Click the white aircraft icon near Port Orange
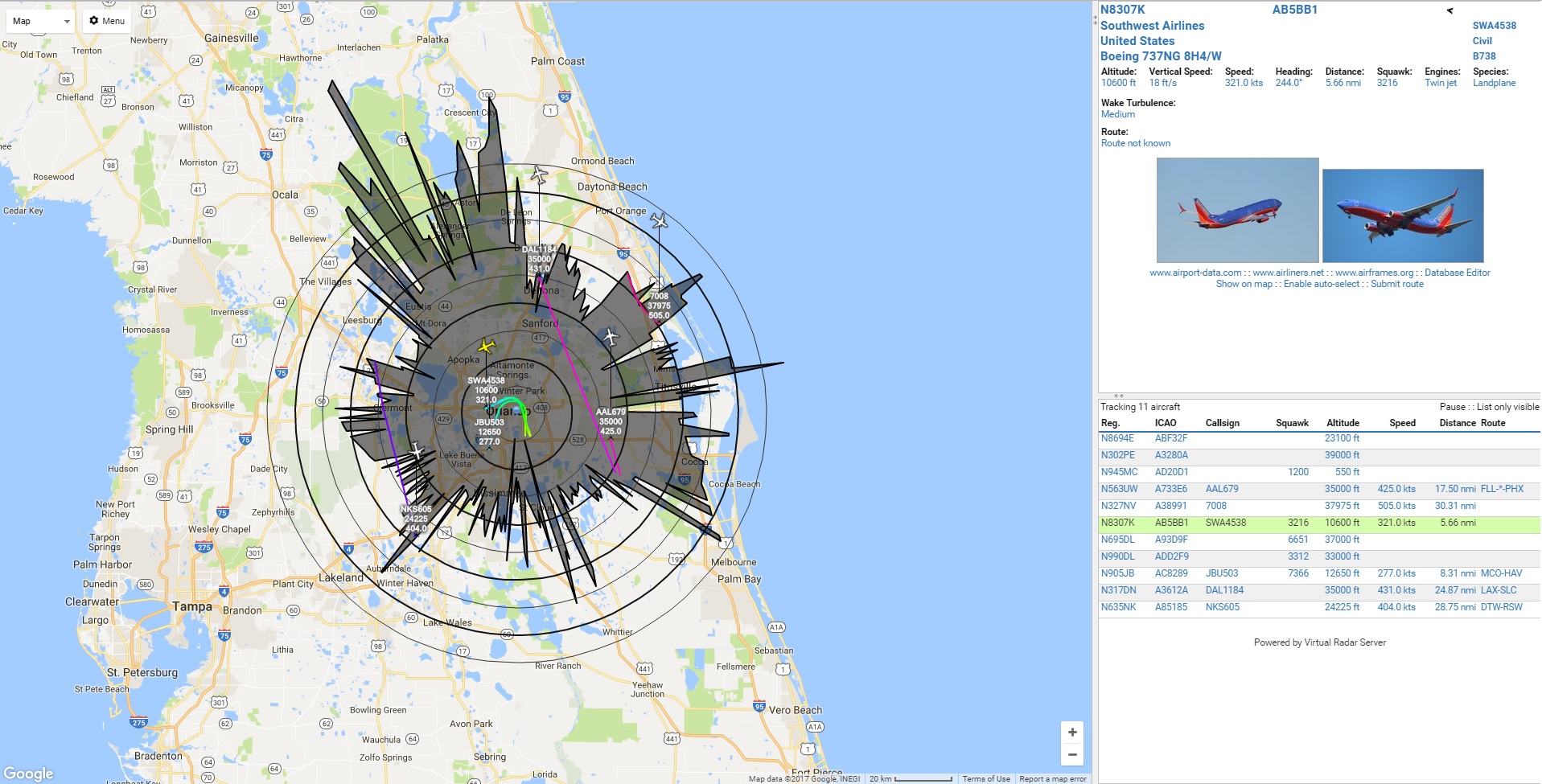1542x784 pixels. click(x=659, y=220)
